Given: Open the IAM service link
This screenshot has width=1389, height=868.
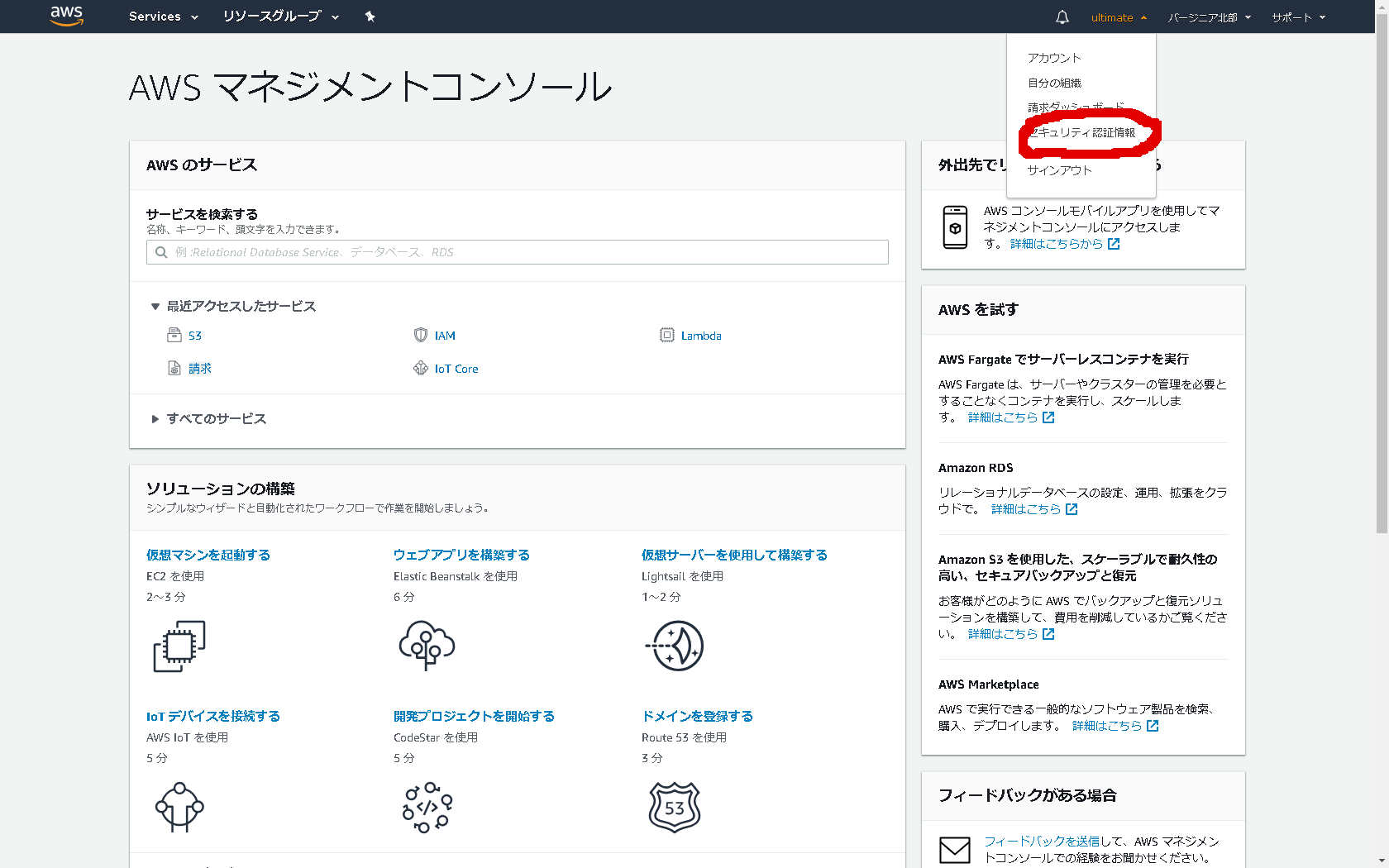Looking at the screenshot, I should [x=445, y=336].
